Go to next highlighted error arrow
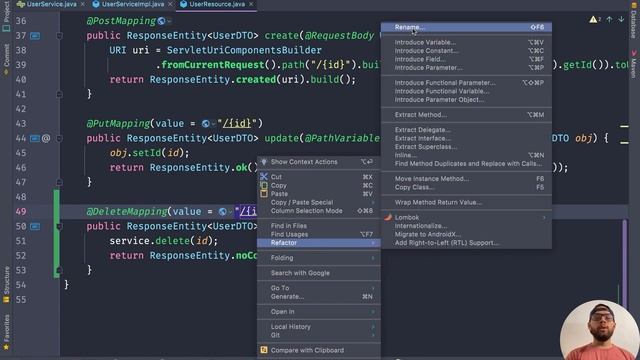This screenshot has height=360, width=640. tap(621, 19)
